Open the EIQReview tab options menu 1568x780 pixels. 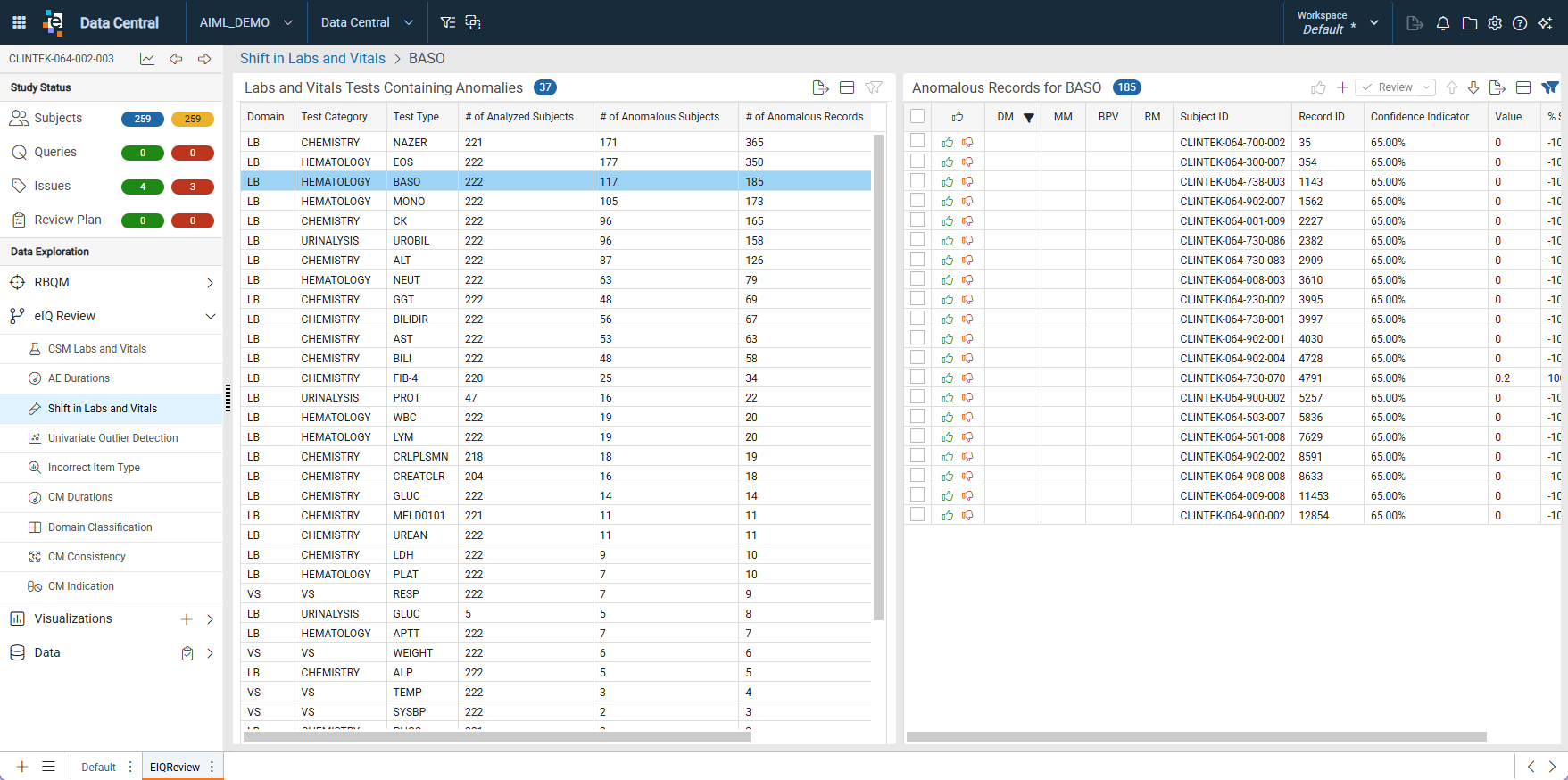[x=212, y=767]
